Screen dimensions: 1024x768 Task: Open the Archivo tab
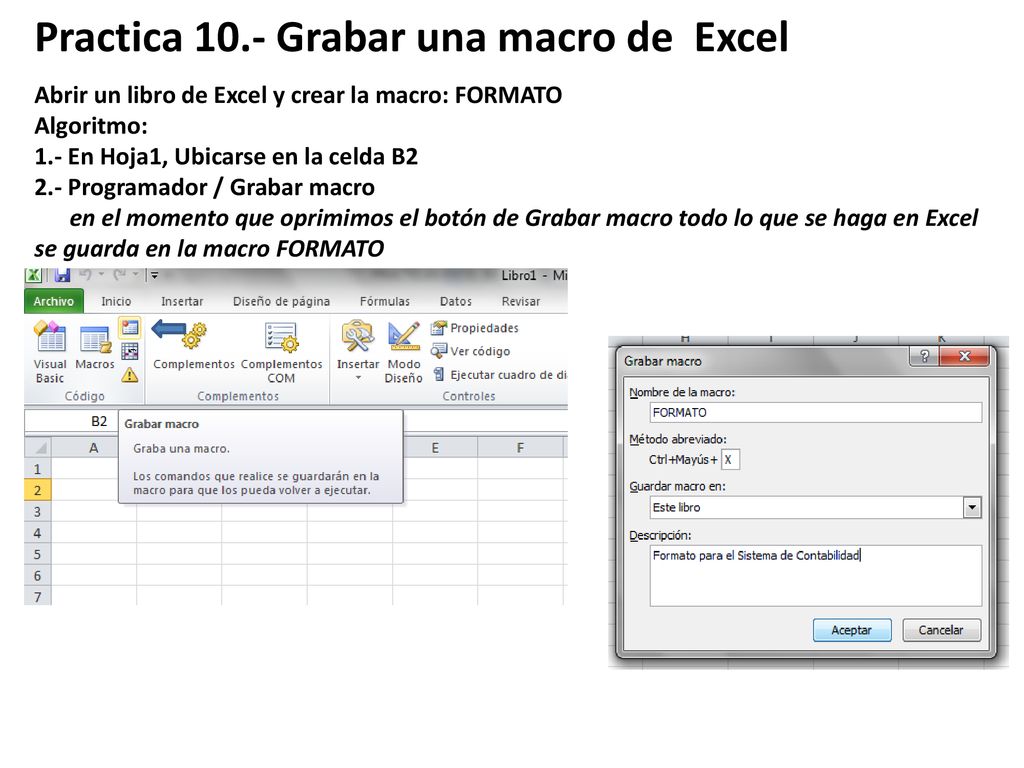click(54, 301)
